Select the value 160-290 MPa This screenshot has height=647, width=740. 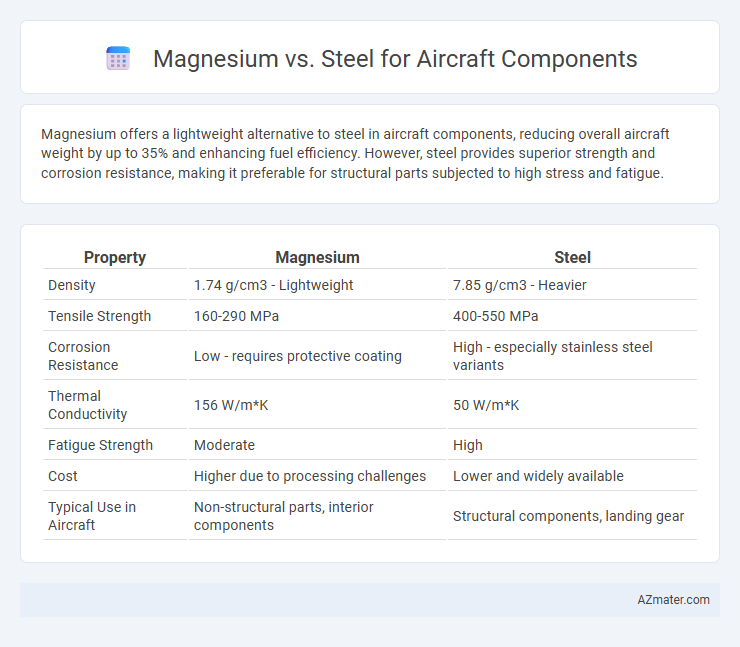click(x=236, y=316)
